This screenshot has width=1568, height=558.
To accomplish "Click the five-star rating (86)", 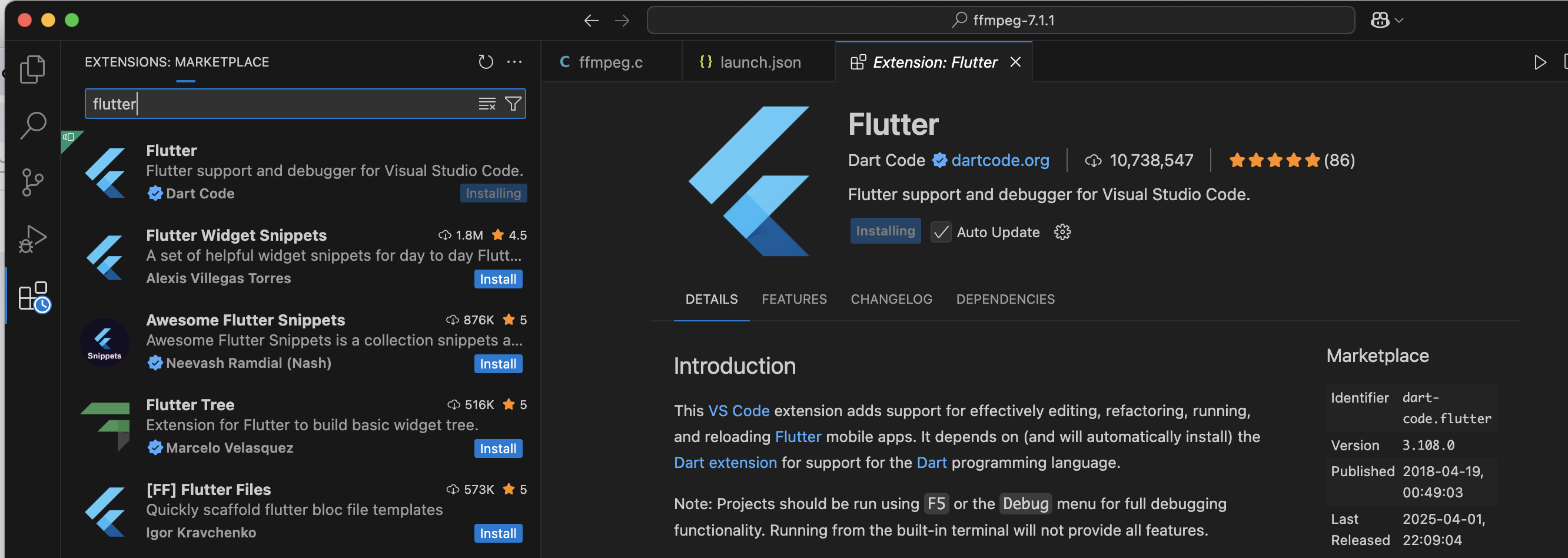I will click(x=1291, y=161).
